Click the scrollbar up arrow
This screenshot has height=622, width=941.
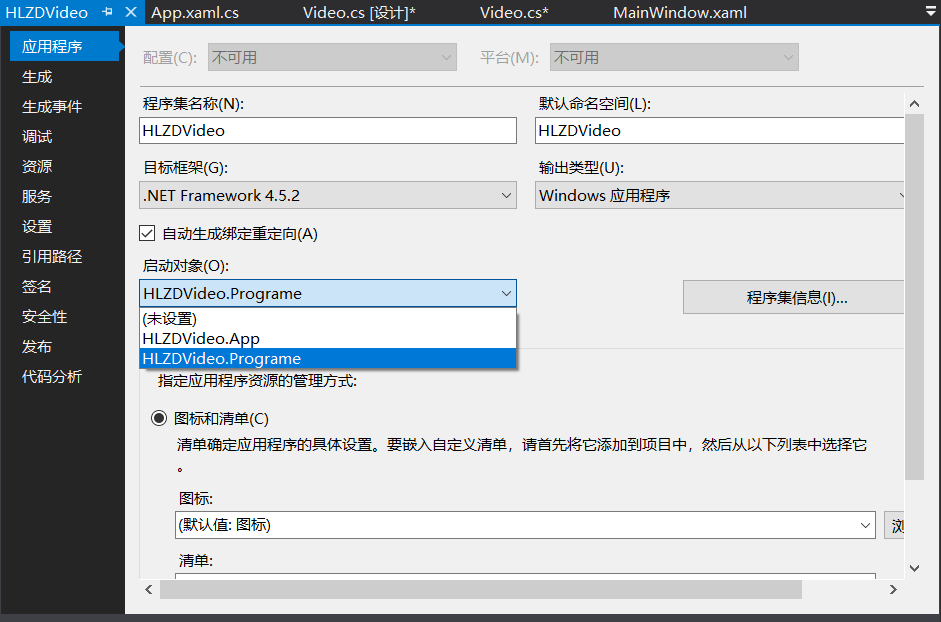click(913, 102)
